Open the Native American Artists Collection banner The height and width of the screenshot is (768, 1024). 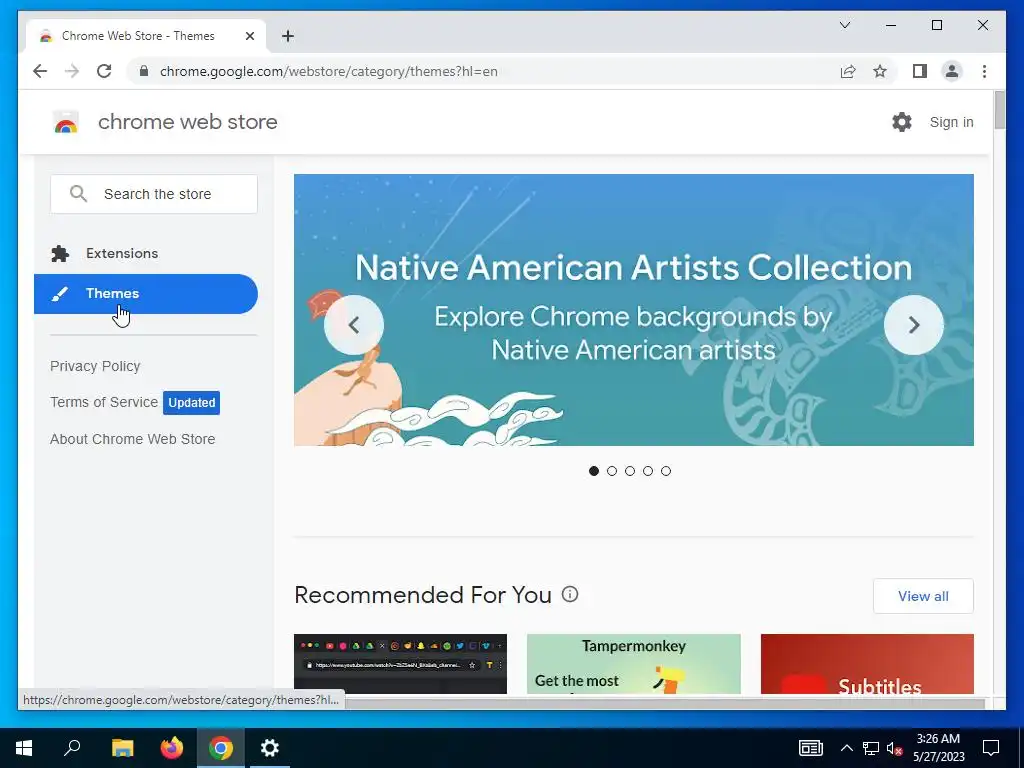click(x=633, y=310)
